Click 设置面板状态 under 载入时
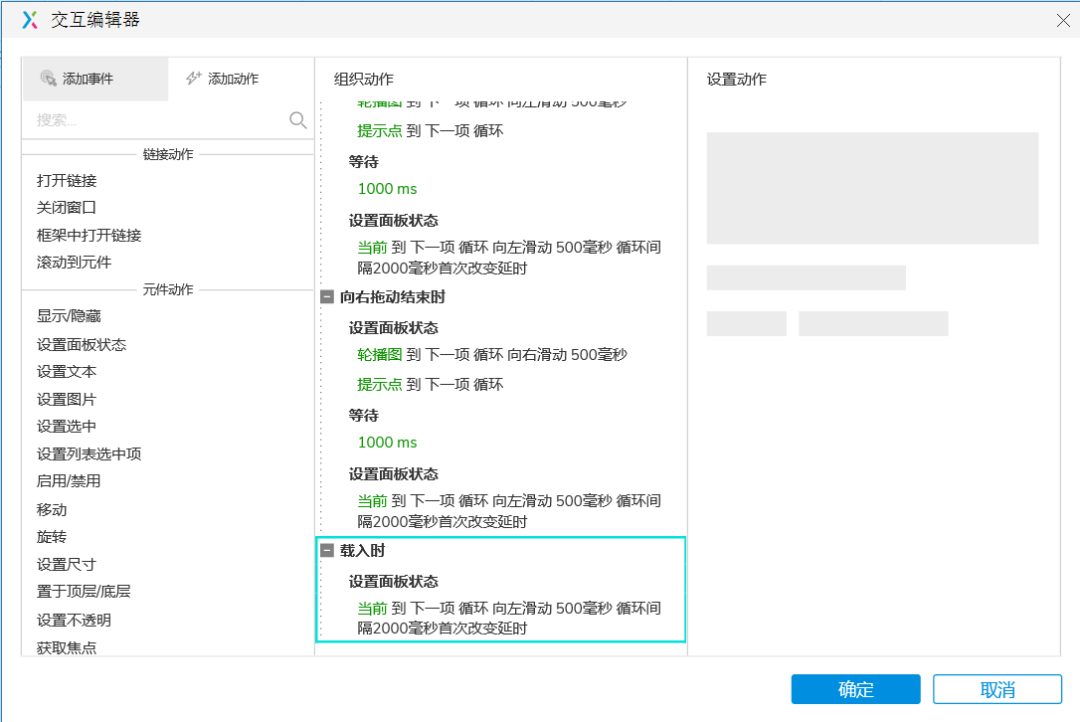This screenshot has height=722, width=1080. [x=393, y=581]
